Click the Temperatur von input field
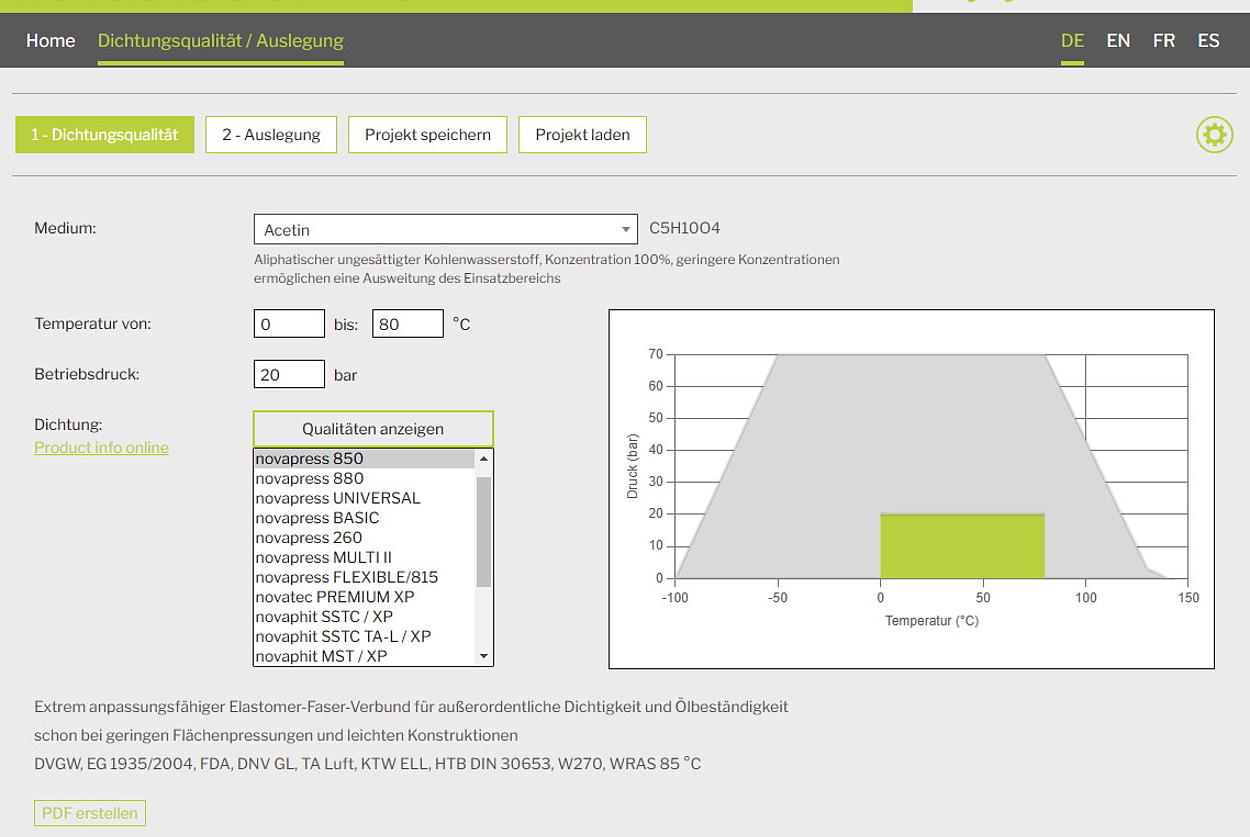The width and height of the screenshot is (1250, 837). [289, 324]
